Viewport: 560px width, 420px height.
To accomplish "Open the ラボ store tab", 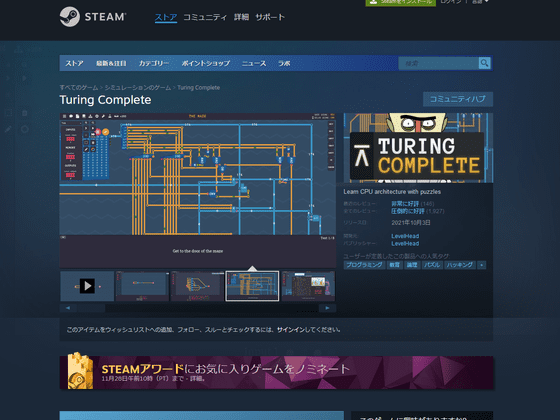I will [x=284, y=63].
